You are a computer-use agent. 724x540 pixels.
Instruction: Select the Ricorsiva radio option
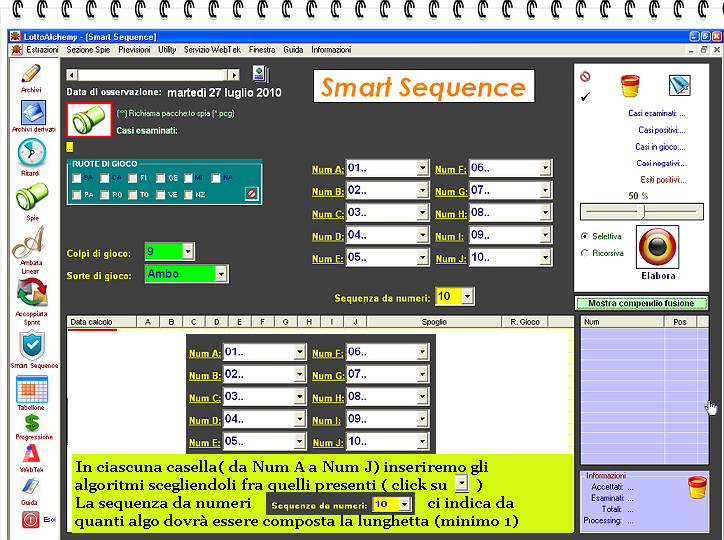coord(585,253)
